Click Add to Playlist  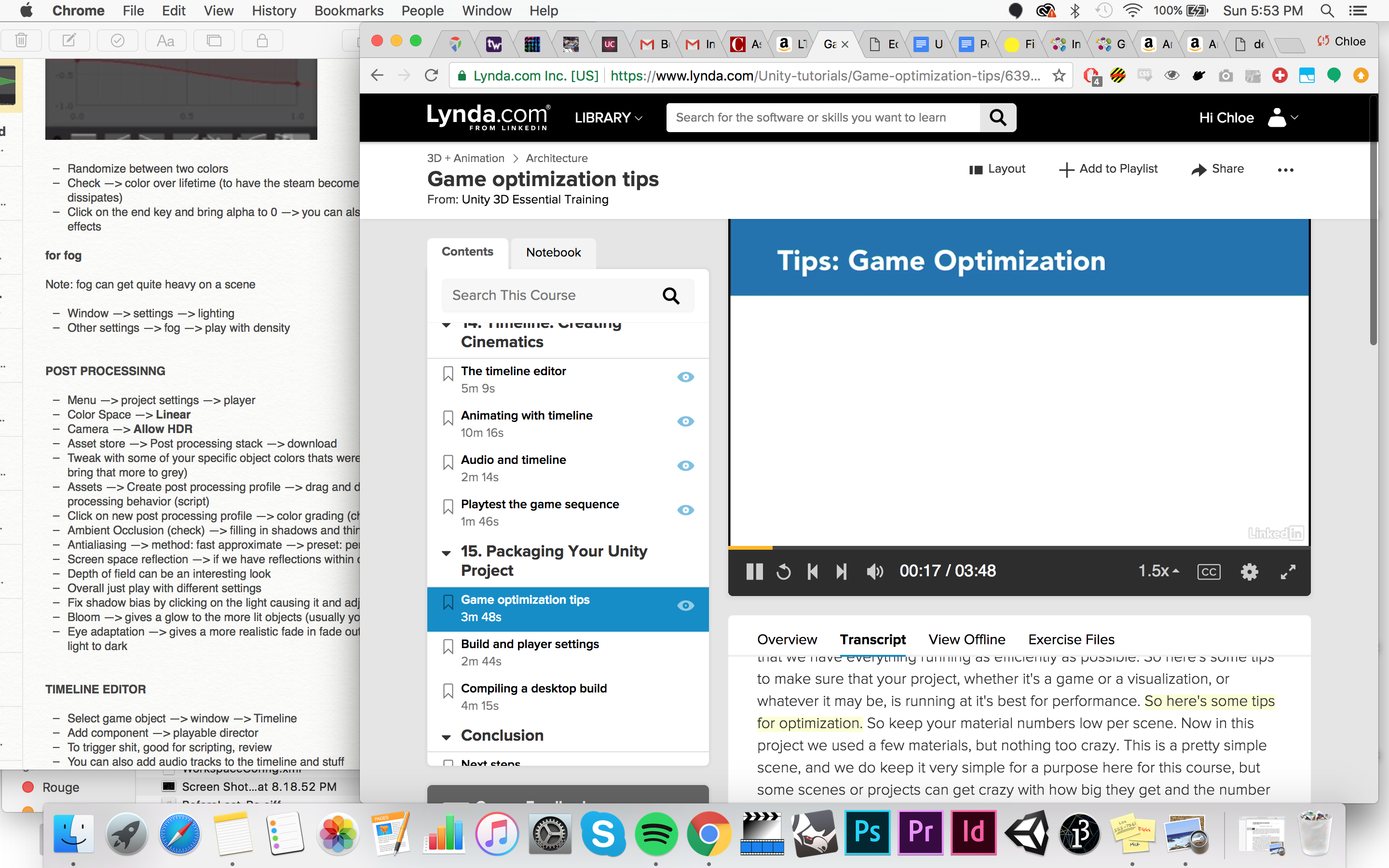tap(1108, 169)
